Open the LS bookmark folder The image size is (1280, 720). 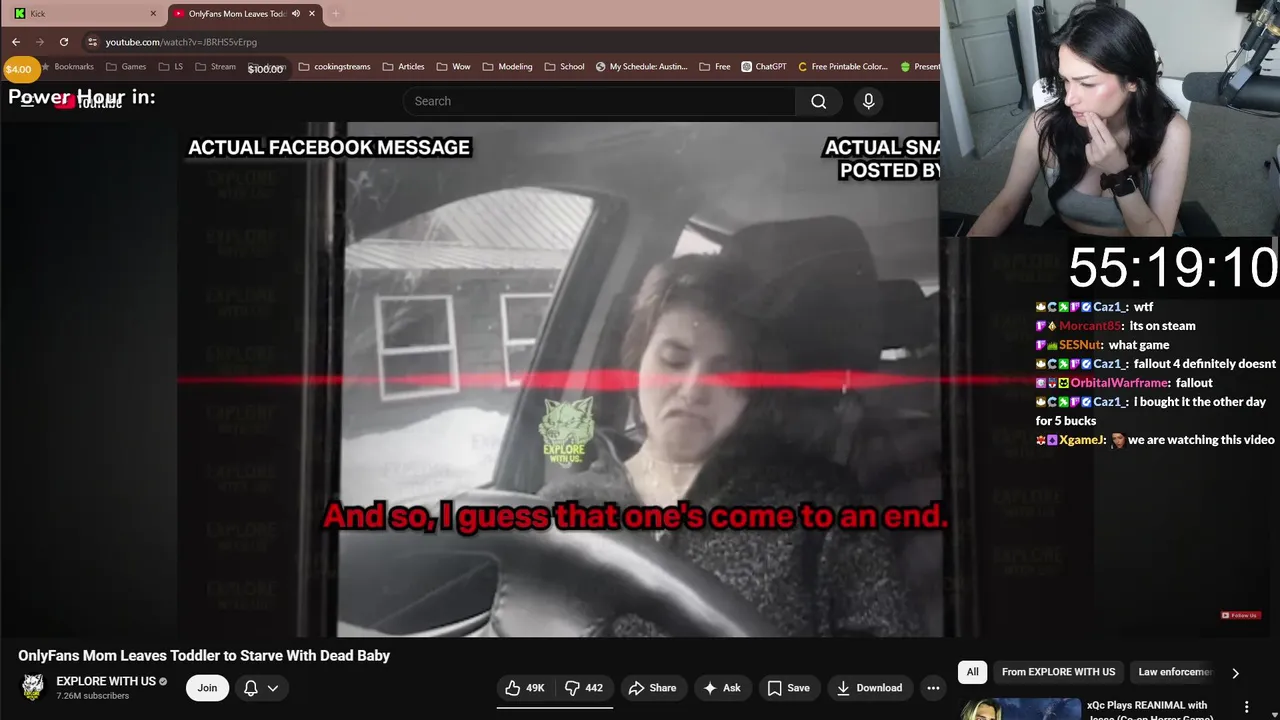coord(171,67)
